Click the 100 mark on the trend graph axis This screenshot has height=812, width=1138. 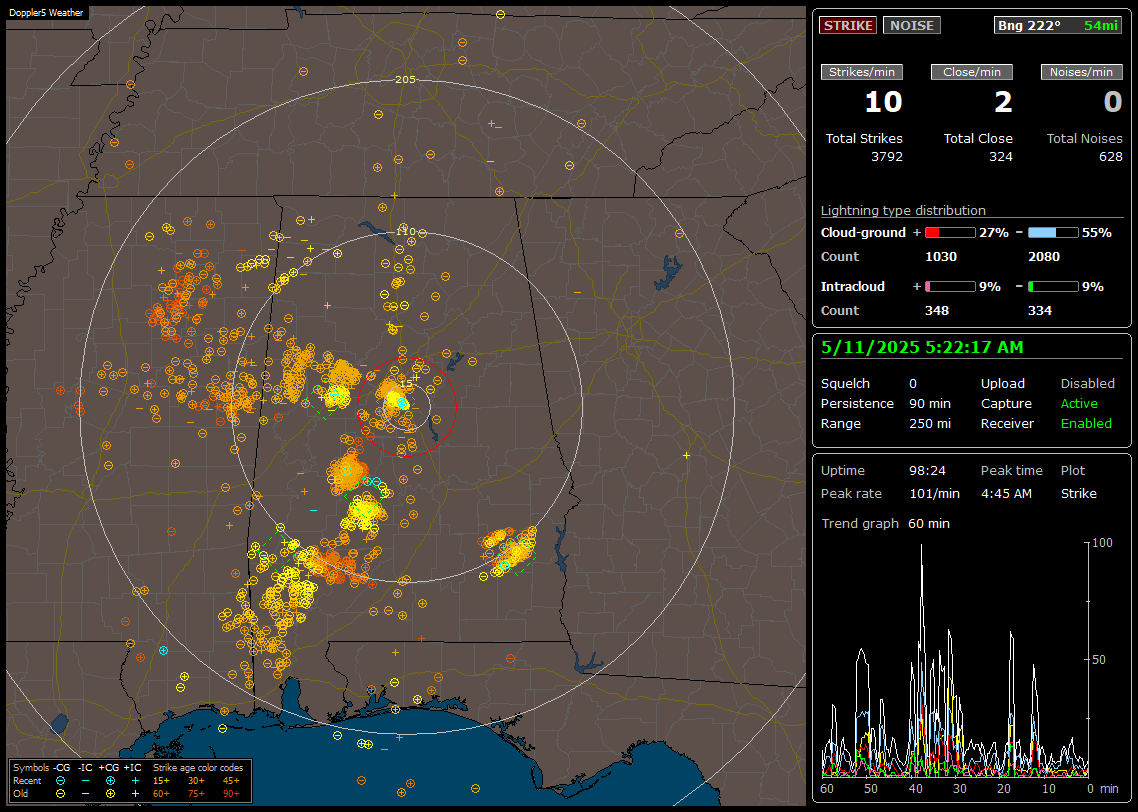(1102, 543)
